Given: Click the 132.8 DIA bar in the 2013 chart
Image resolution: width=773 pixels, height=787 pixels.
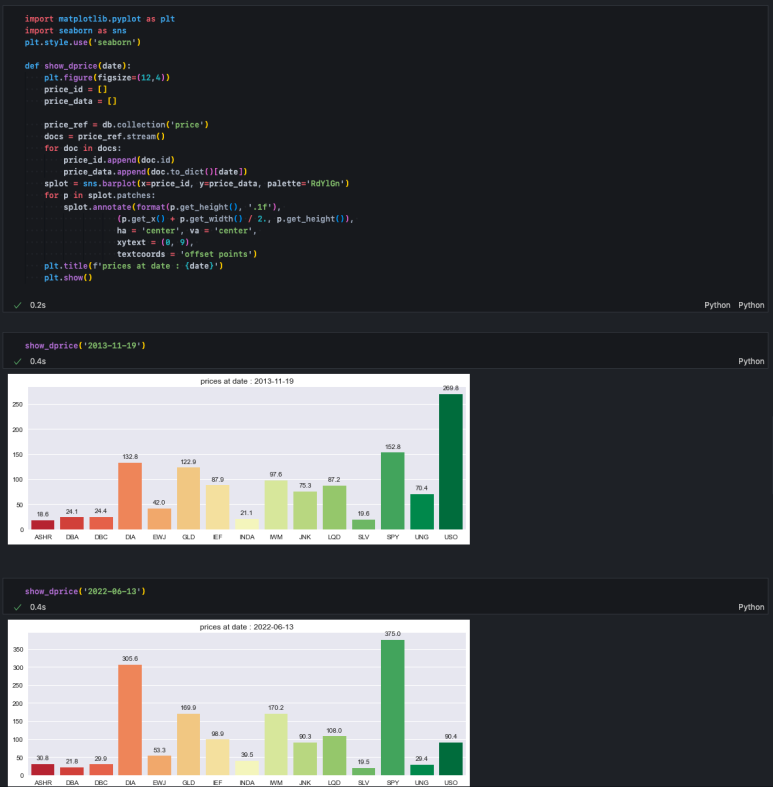Looking at the screenshot, I should click(x=130, y=496).
